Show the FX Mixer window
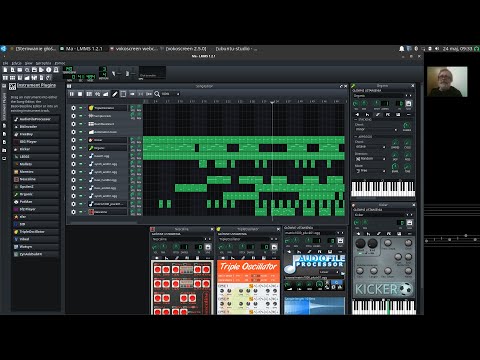Screen dimensions: 480x360 (x=34, y=78)
